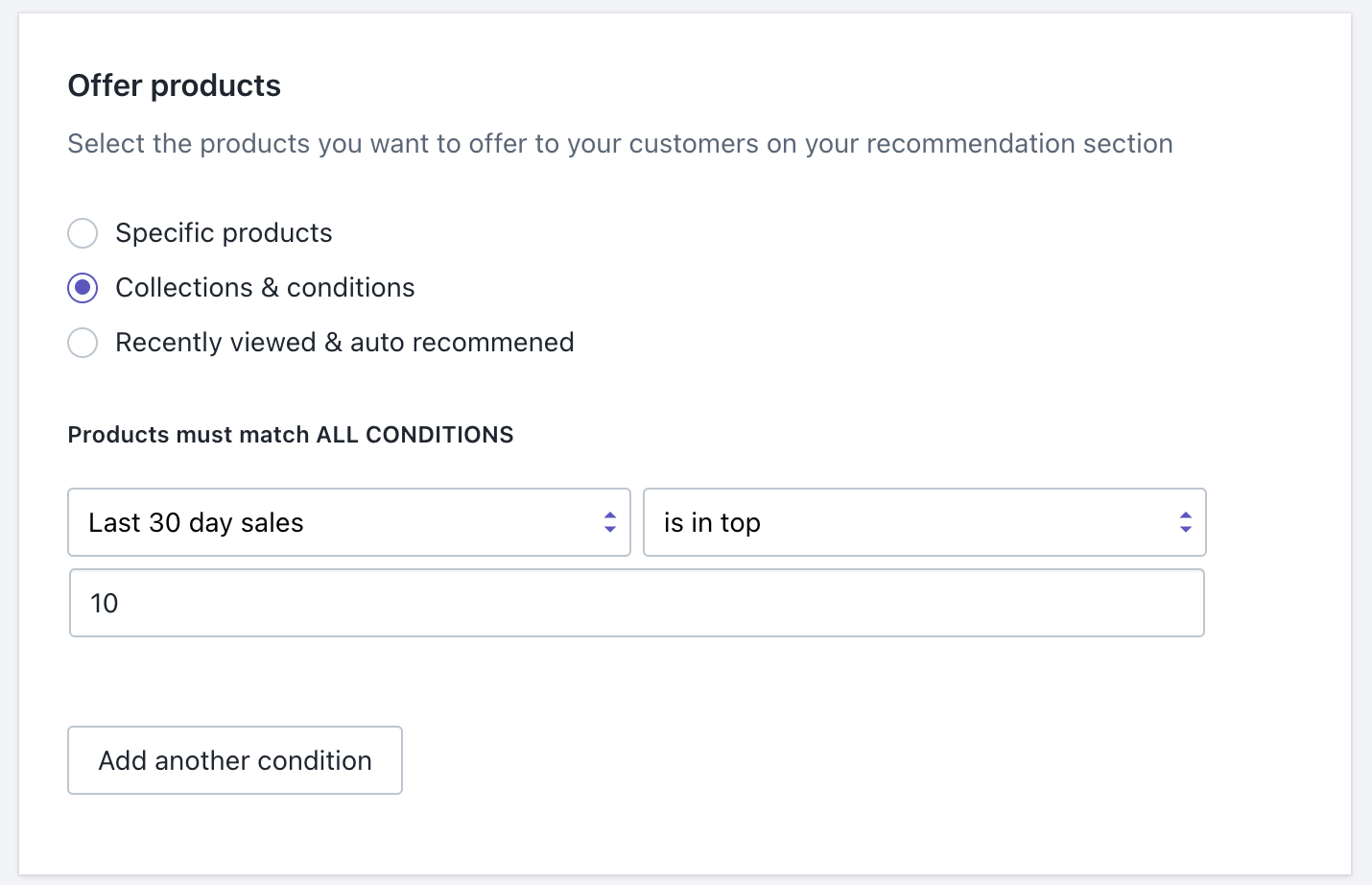Open the Last 30 day sales dropdown
The height and width of the screenshot is (885, 1372).
point(348,522)
